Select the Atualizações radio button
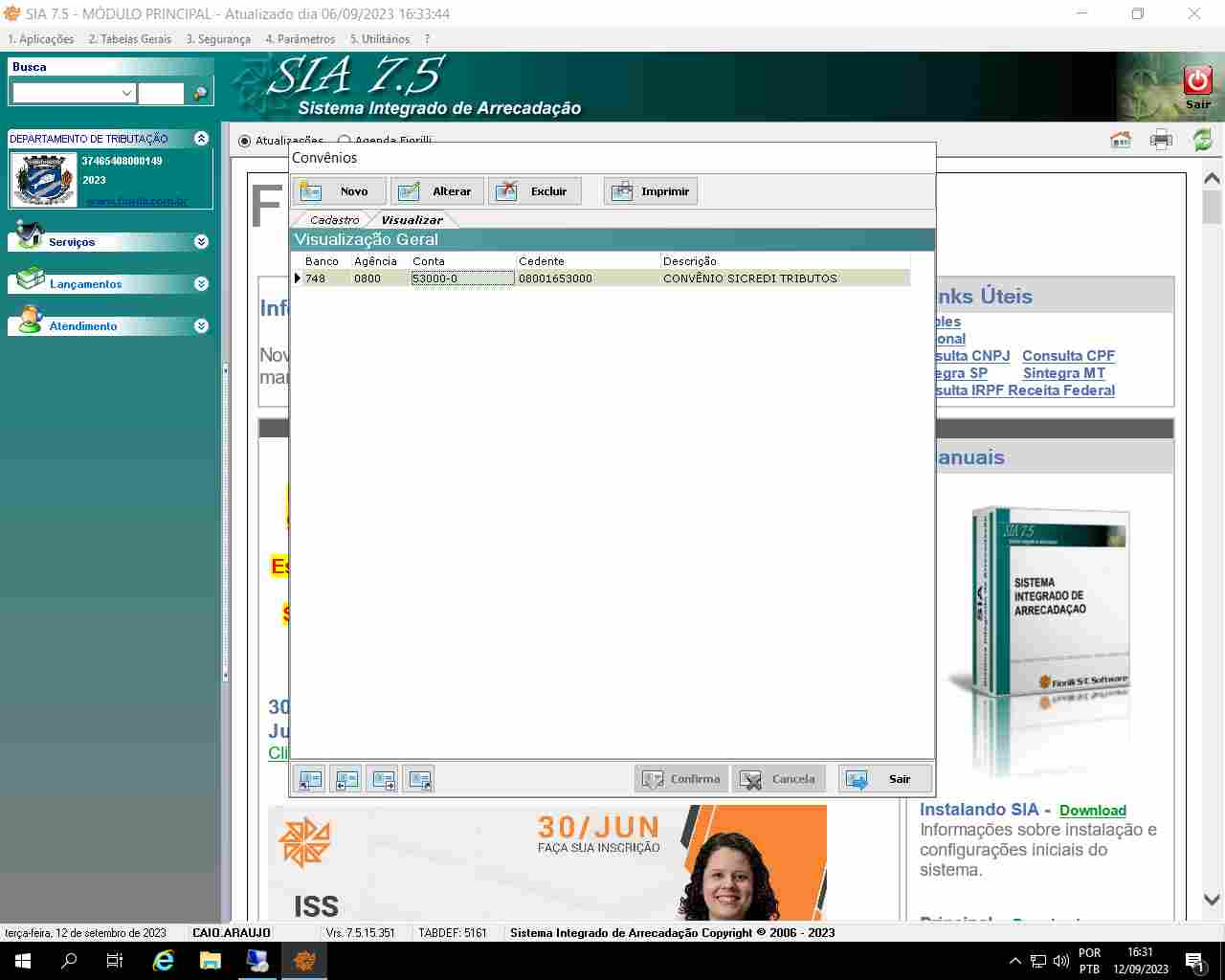 coord(244,141)
